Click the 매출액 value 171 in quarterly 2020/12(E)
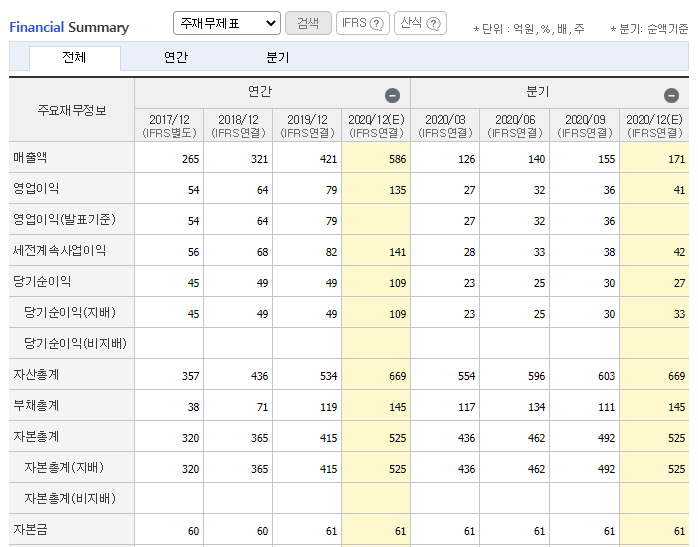 [x=677, y=159]
